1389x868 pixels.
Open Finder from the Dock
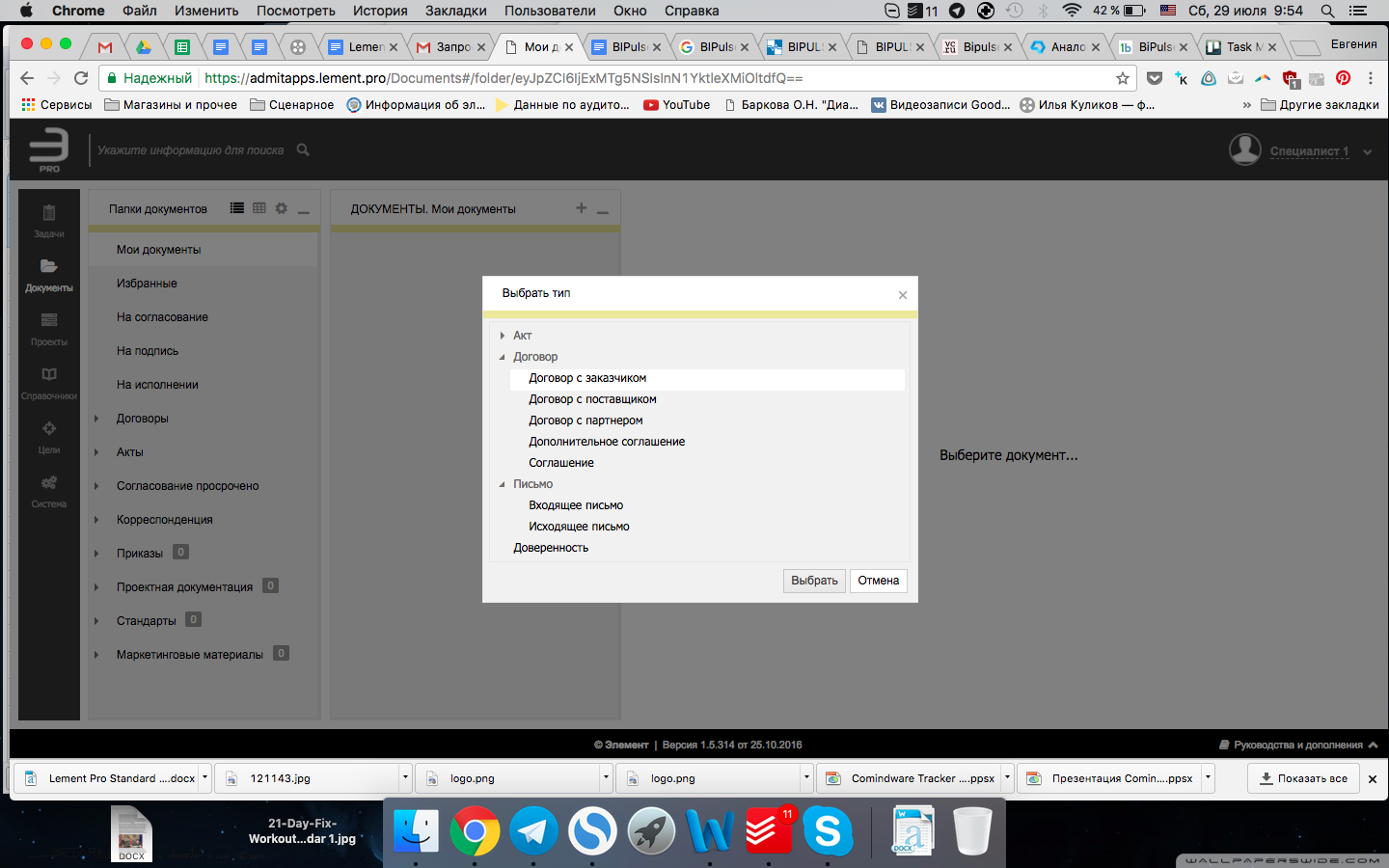[416, 830]
